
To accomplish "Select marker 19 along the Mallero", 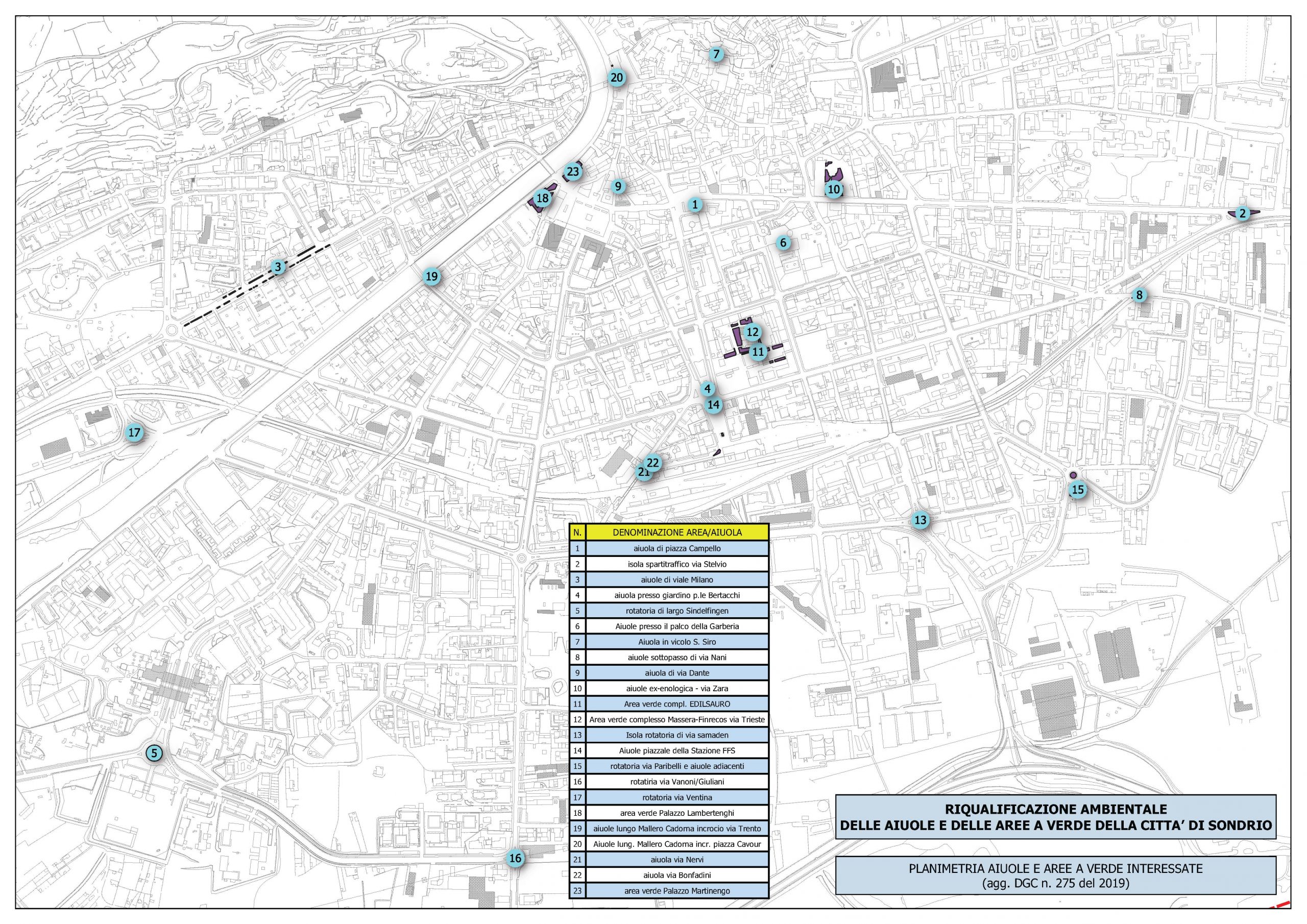I will (x=432, y=277).
